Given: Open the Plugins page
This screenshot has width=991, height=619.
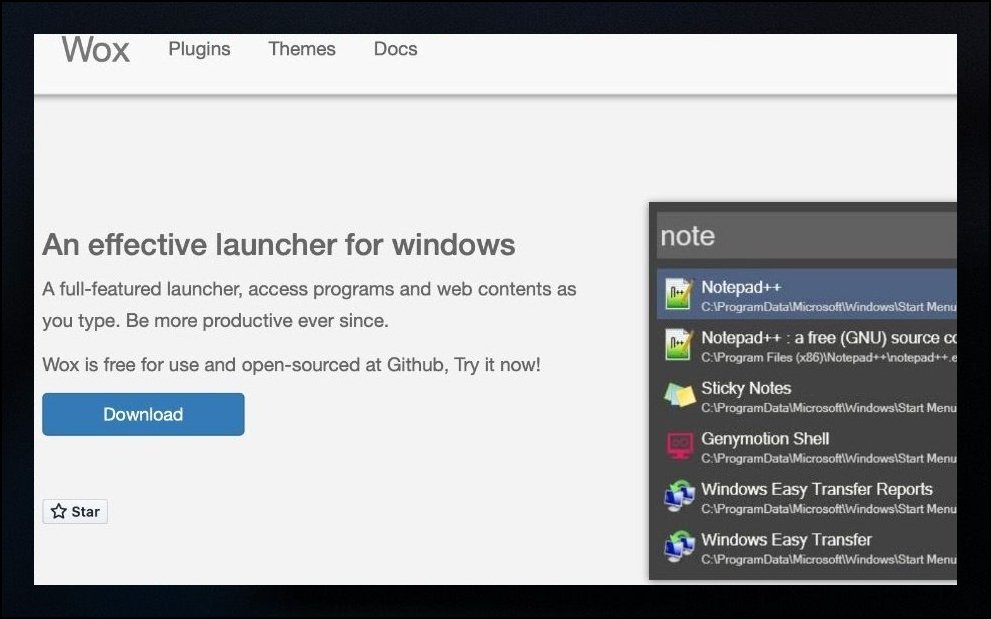Looking at the screenshot, I should point(199,49).
